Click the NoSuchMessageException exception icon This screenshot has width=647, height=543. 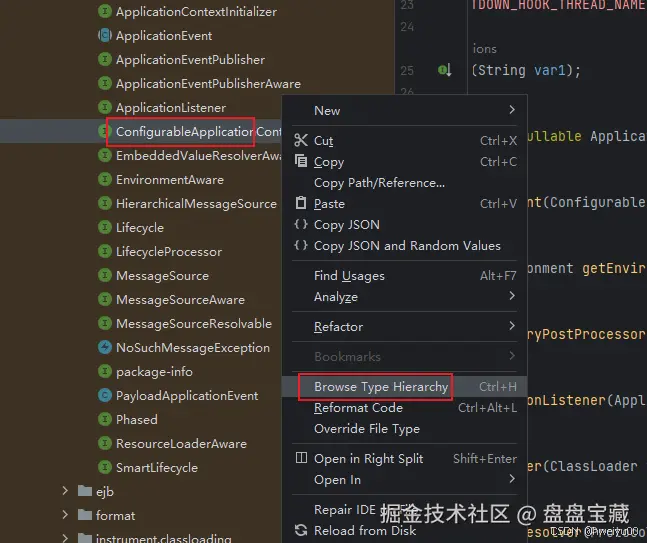pyautogui.click(x=105, y=347)
